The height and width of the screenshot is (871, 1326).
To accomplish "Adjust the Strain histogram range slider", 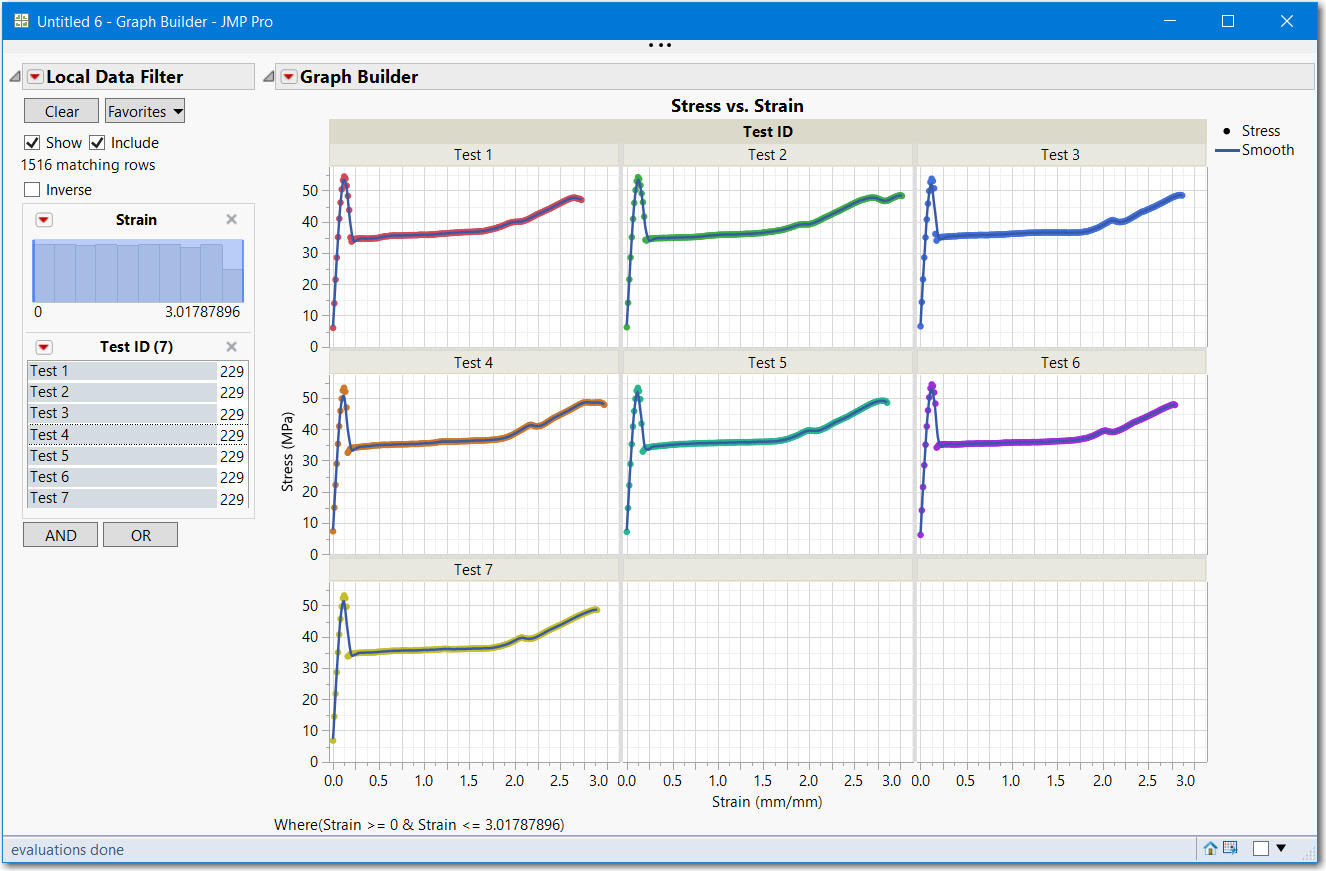I will point(137,270).
